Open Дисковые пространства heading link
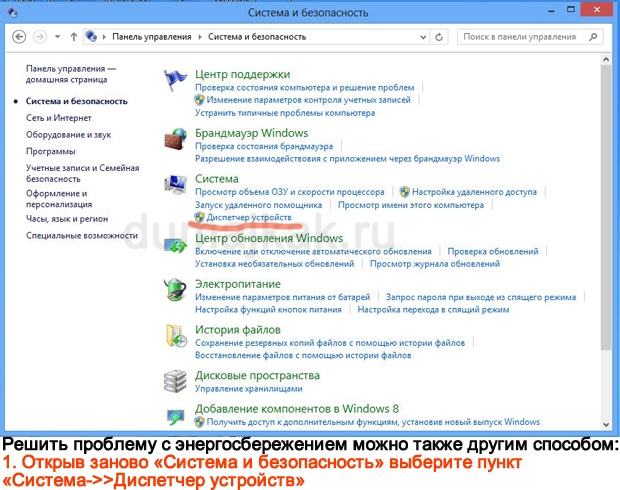Image resolution: width=620 pixels, height=490 pixels. [257, 375]
